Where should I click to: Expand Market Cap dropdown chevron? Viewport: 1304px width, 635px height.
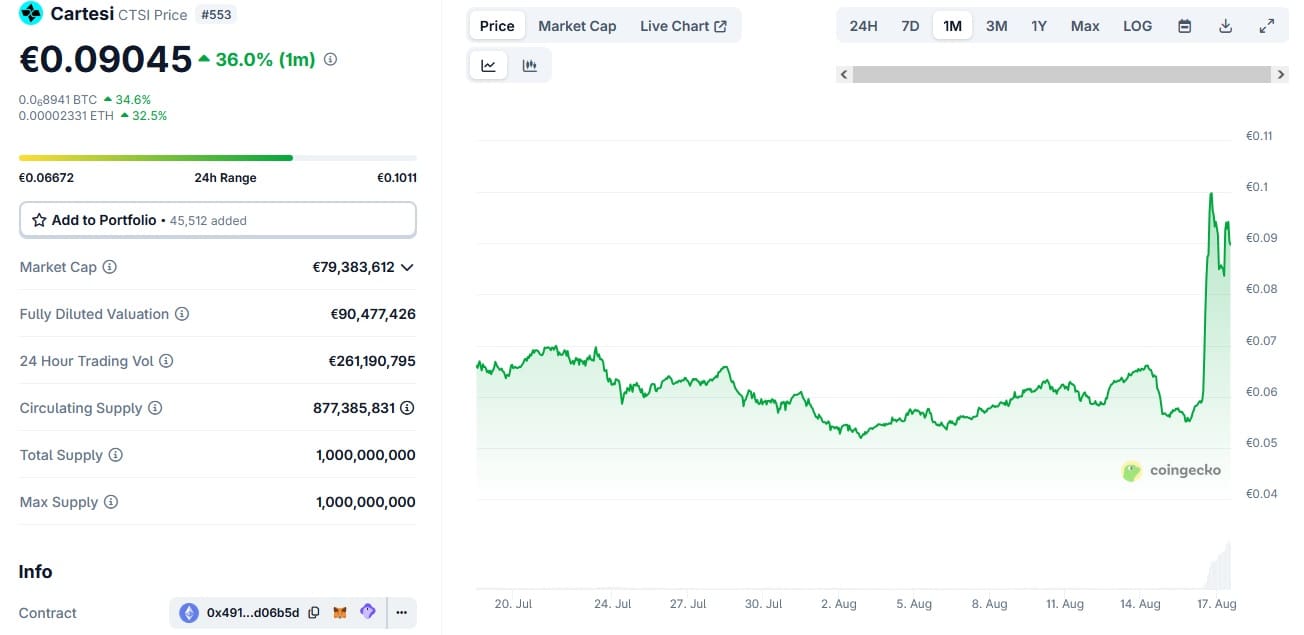[407, 267]
